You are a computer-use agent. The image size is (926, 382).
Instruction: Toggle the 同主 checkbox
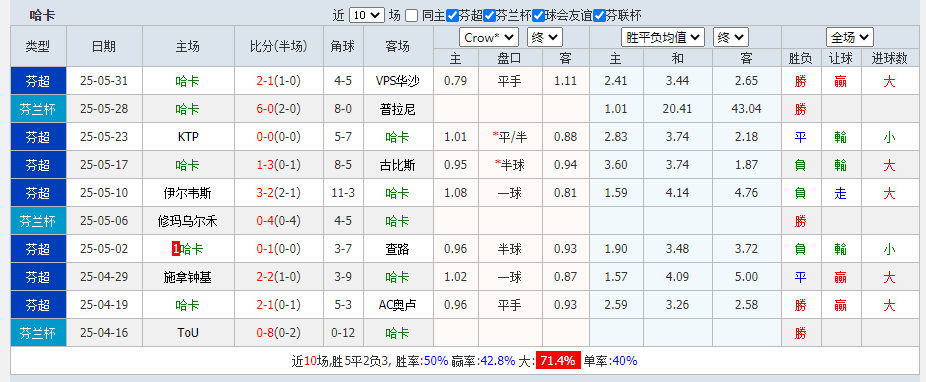[412, 15]
